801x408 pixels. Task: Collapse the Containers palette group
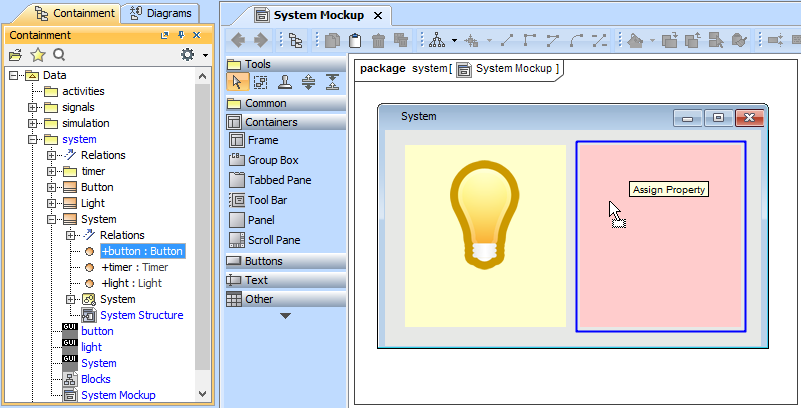click(286, 122)
